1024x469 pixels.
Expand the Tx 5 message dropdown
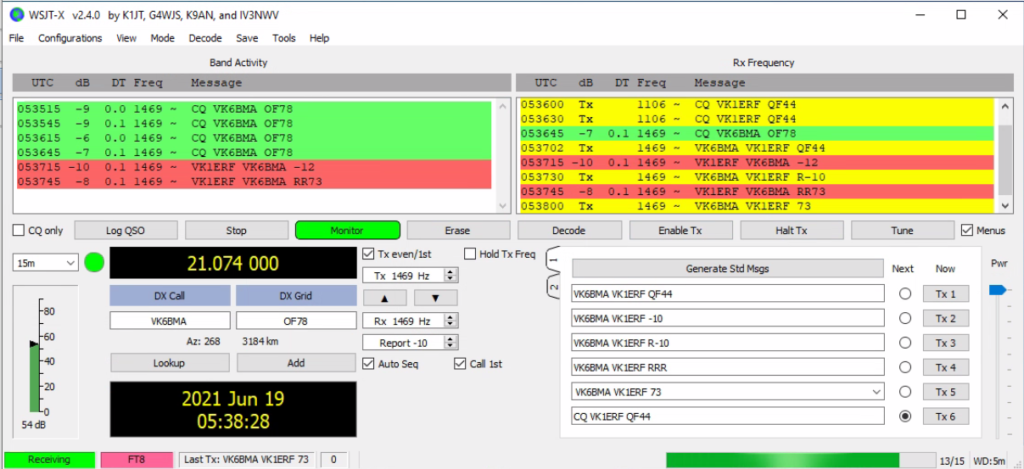click(x=876, y=391)
